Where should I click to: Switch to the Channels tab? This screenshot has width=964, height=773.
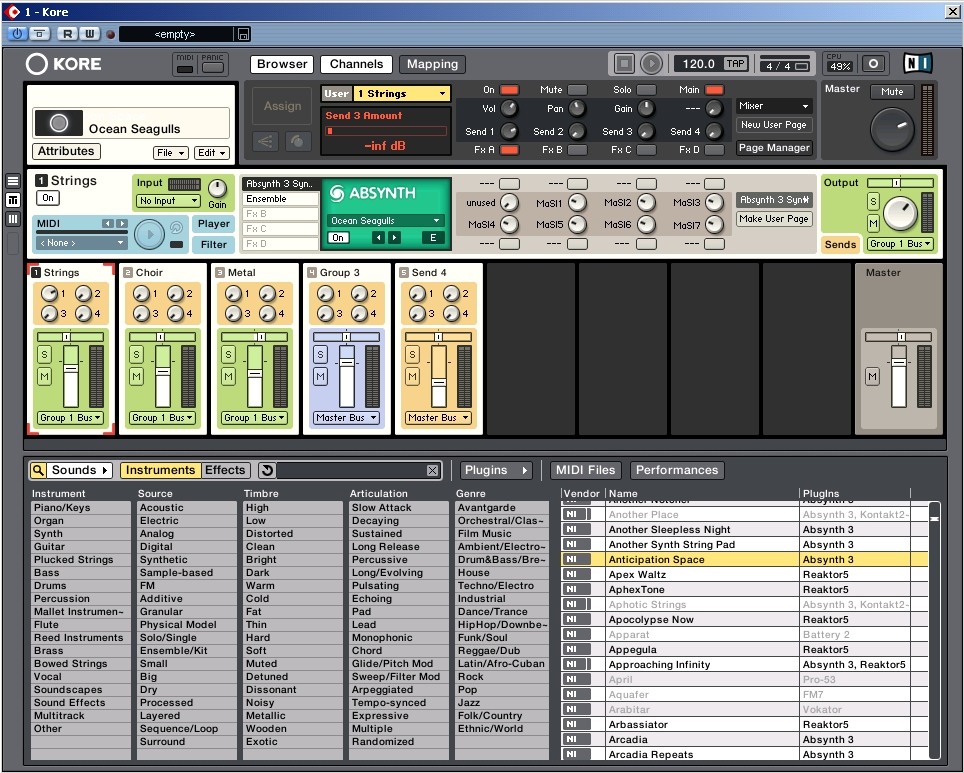357,64
